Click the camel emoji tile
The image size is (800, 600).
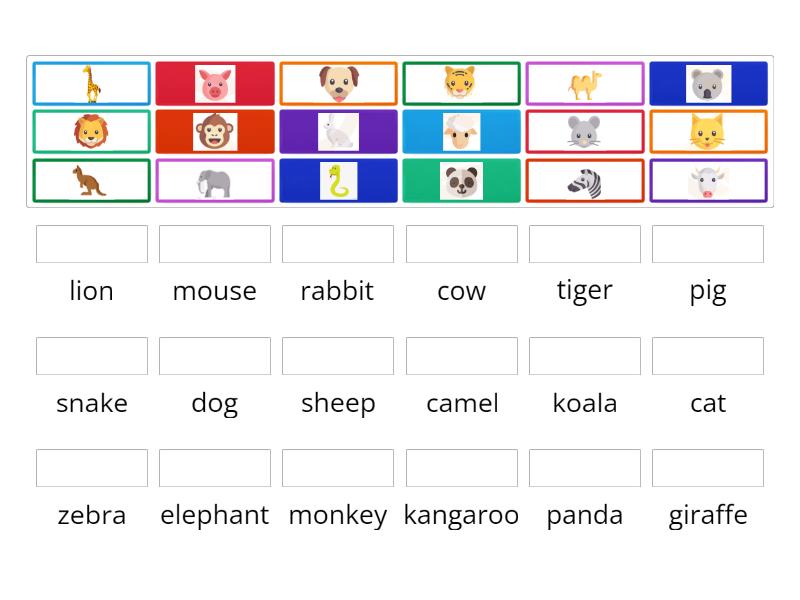[x=585, y=83]
